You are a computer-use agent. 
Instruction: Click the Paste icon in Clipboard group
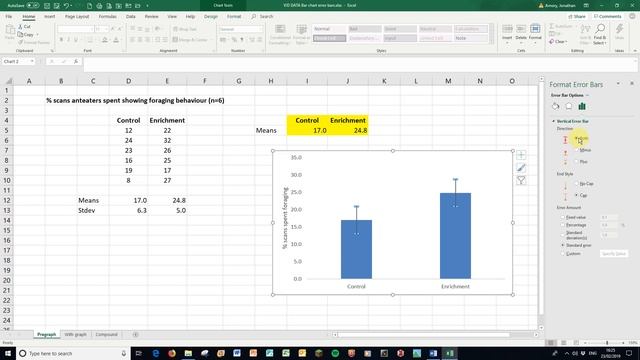[10, 32]
